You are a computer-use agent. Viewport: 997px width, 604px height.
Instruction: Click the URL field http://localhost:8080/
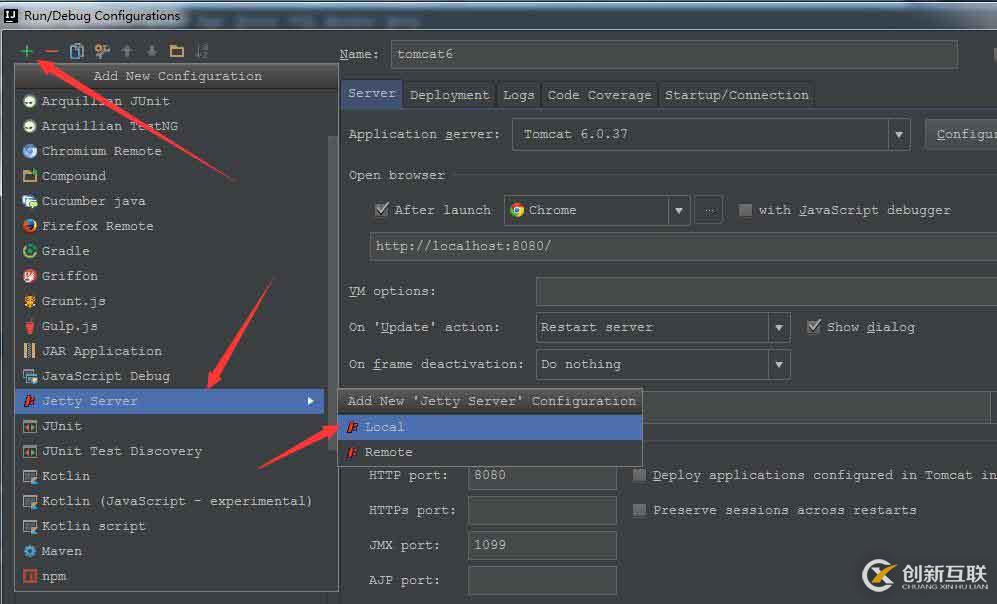684,247
